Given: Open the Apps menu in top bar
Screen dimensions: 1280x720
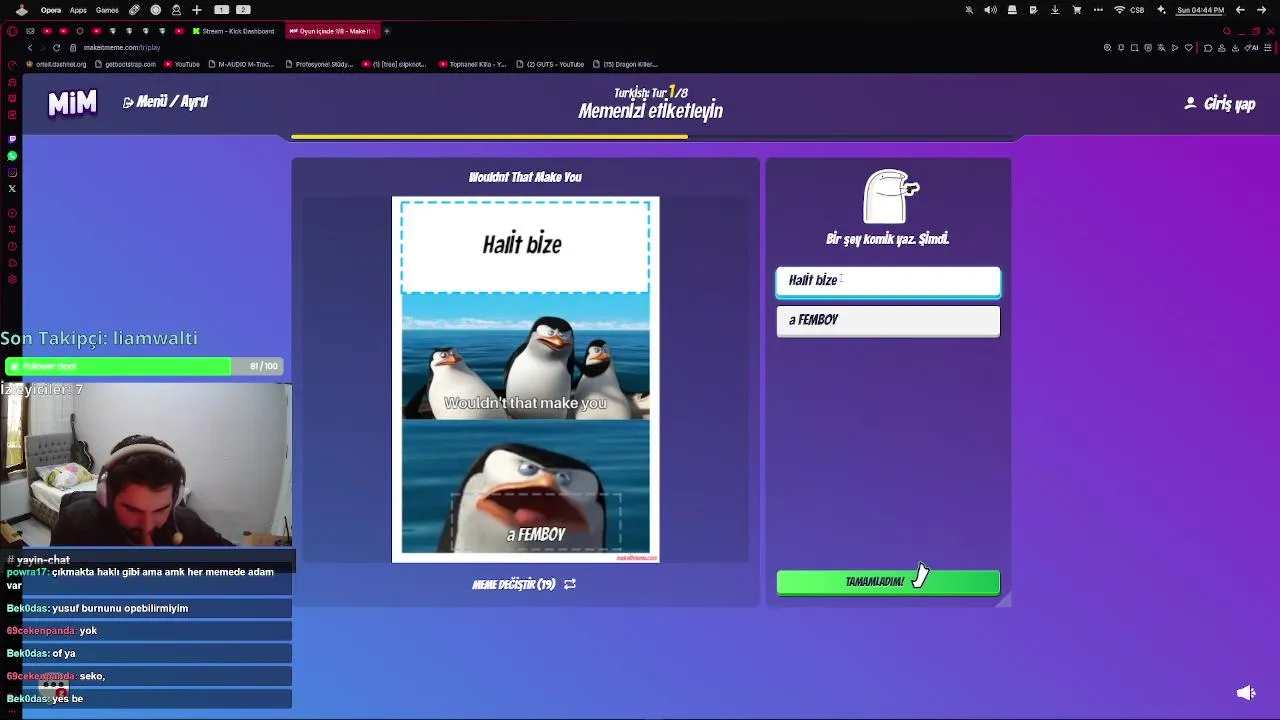Looking at the screenshot, I should coord(78,10).
